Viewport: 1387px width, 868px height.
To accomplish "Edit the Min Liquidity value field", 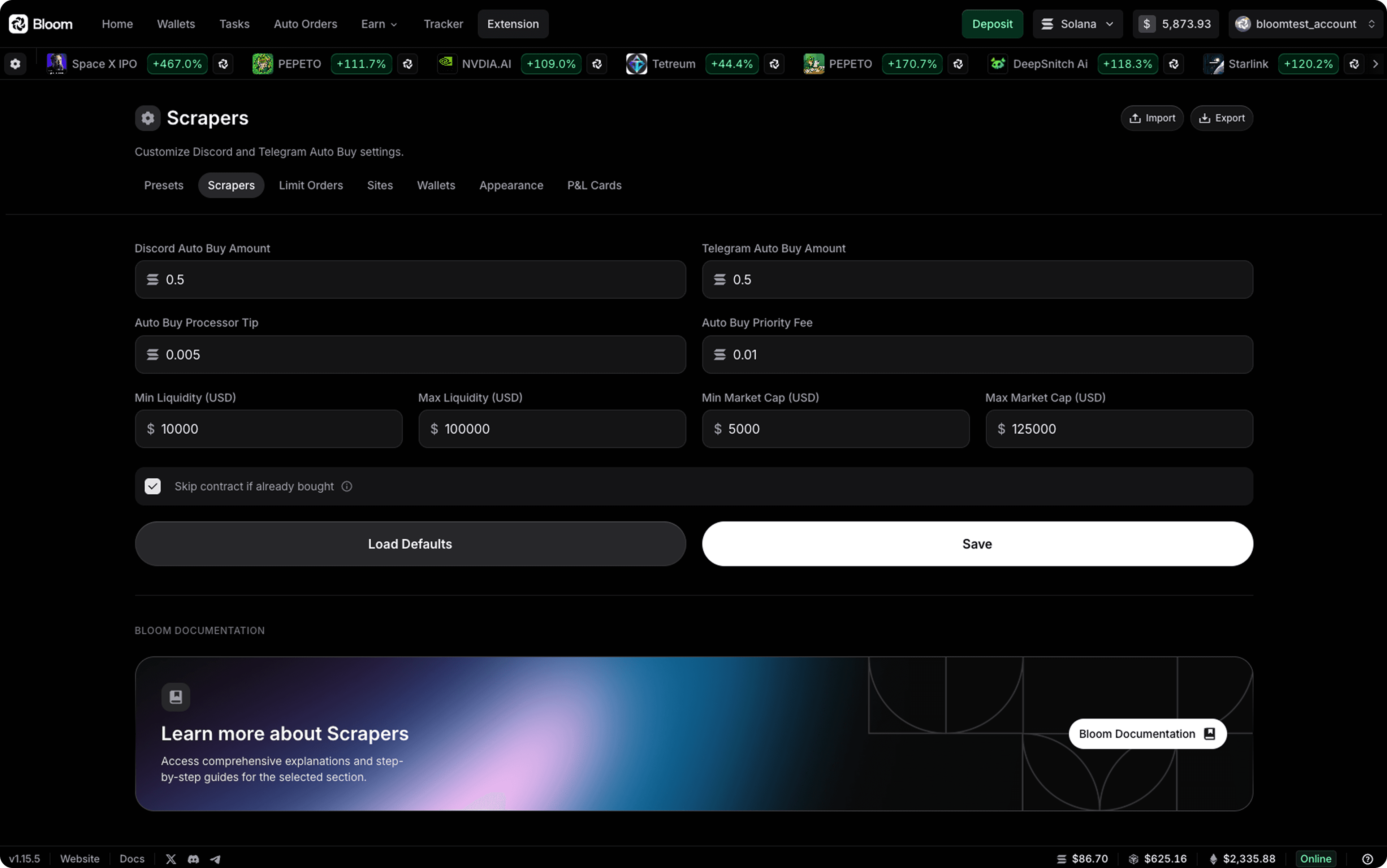I will 268,429.
